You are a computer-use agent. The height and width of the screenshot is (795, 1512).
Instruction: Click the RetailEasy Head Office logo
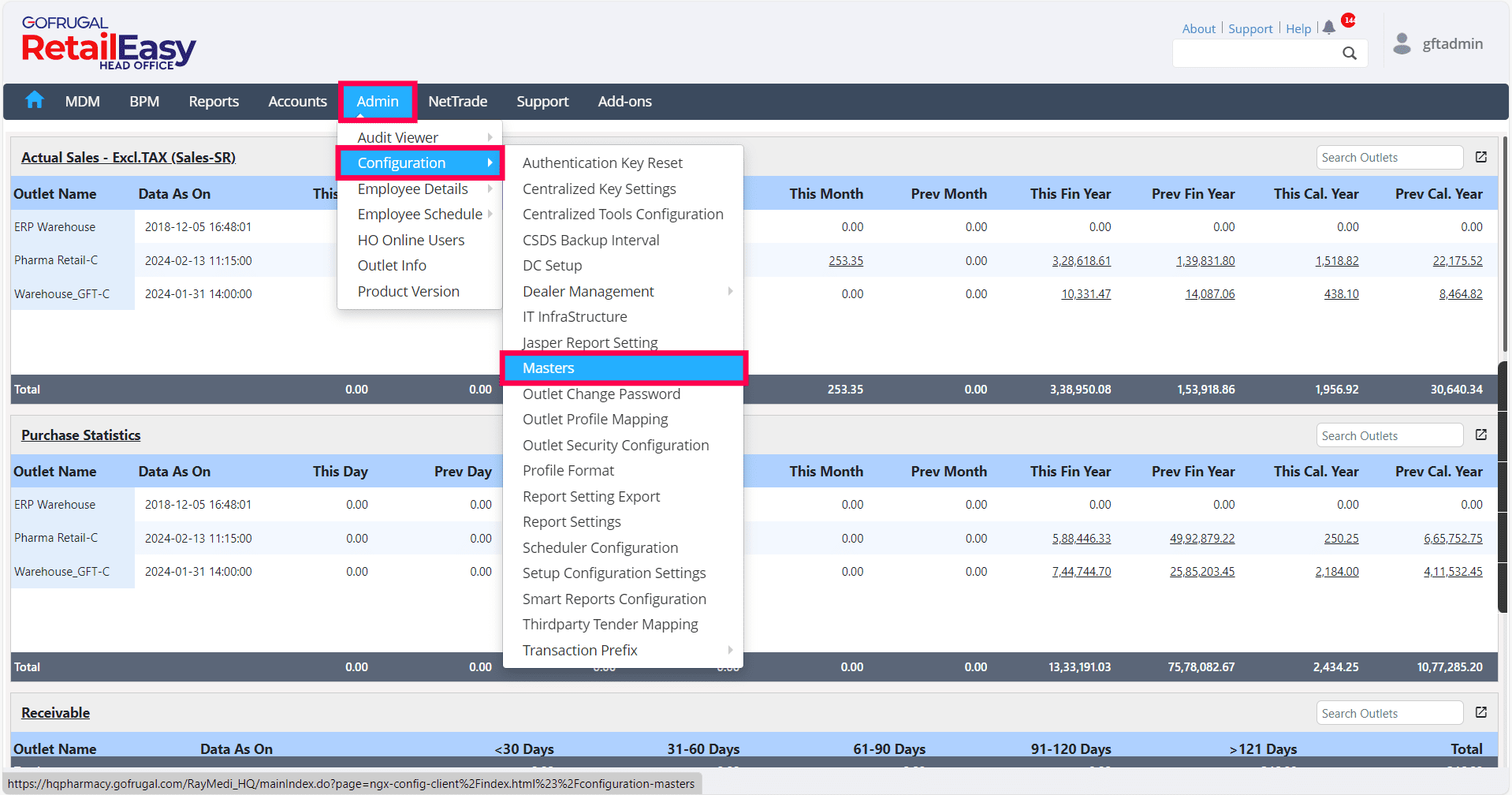point(109,44)
